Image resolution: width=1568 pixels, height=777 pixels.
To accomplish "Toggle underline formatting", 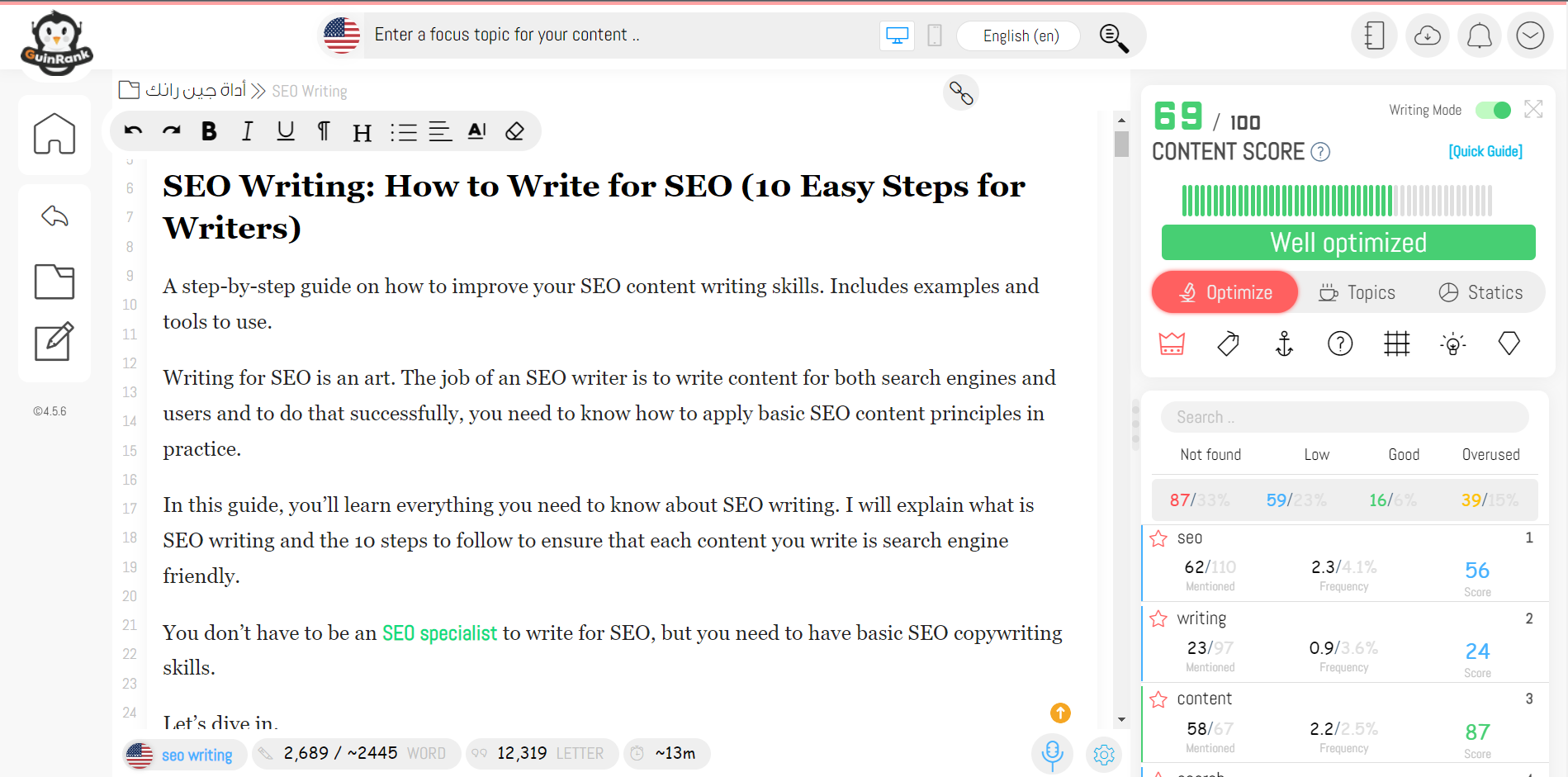I will [286, 130].
